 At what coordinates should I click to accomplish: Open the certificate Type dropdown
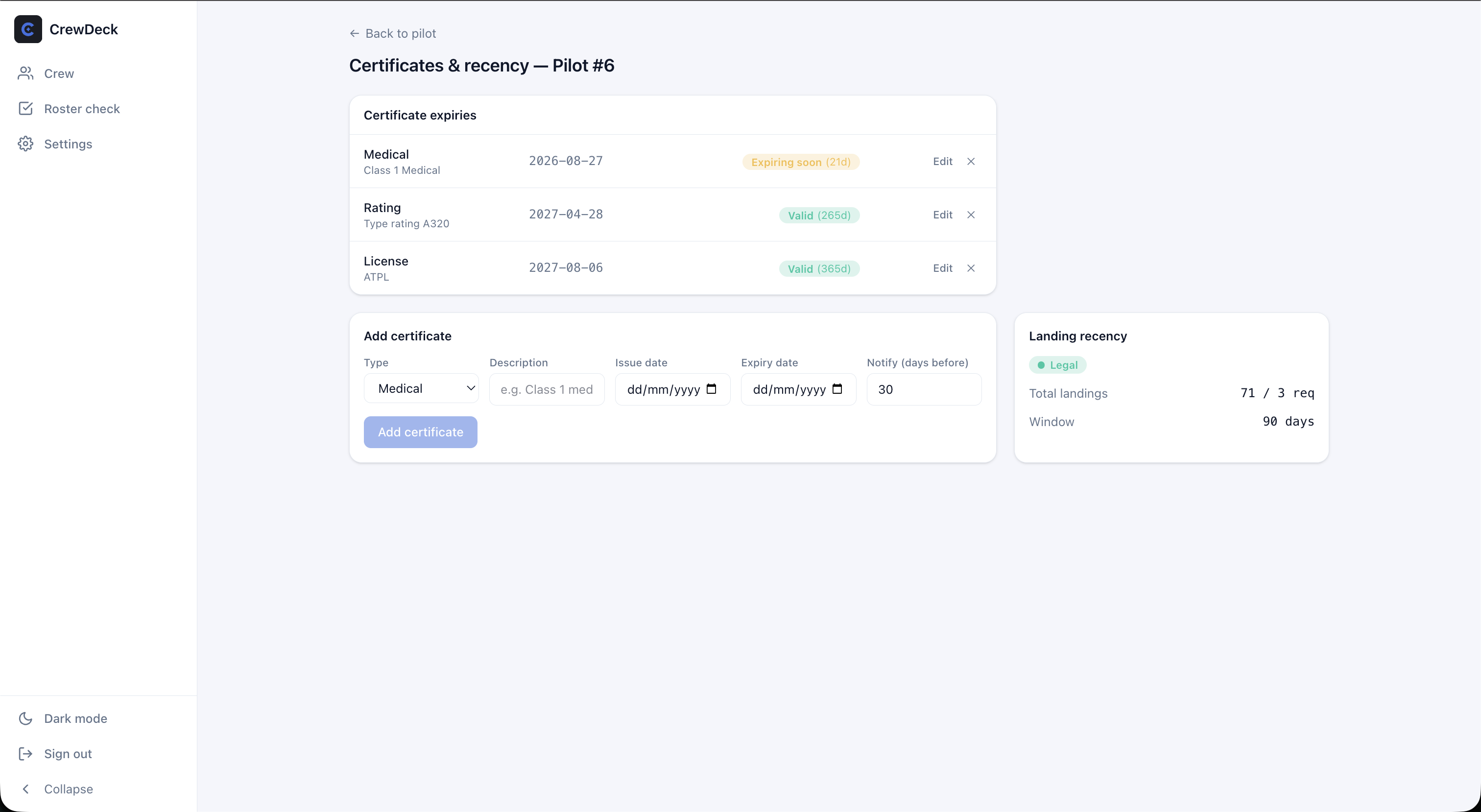pos(421,389)
